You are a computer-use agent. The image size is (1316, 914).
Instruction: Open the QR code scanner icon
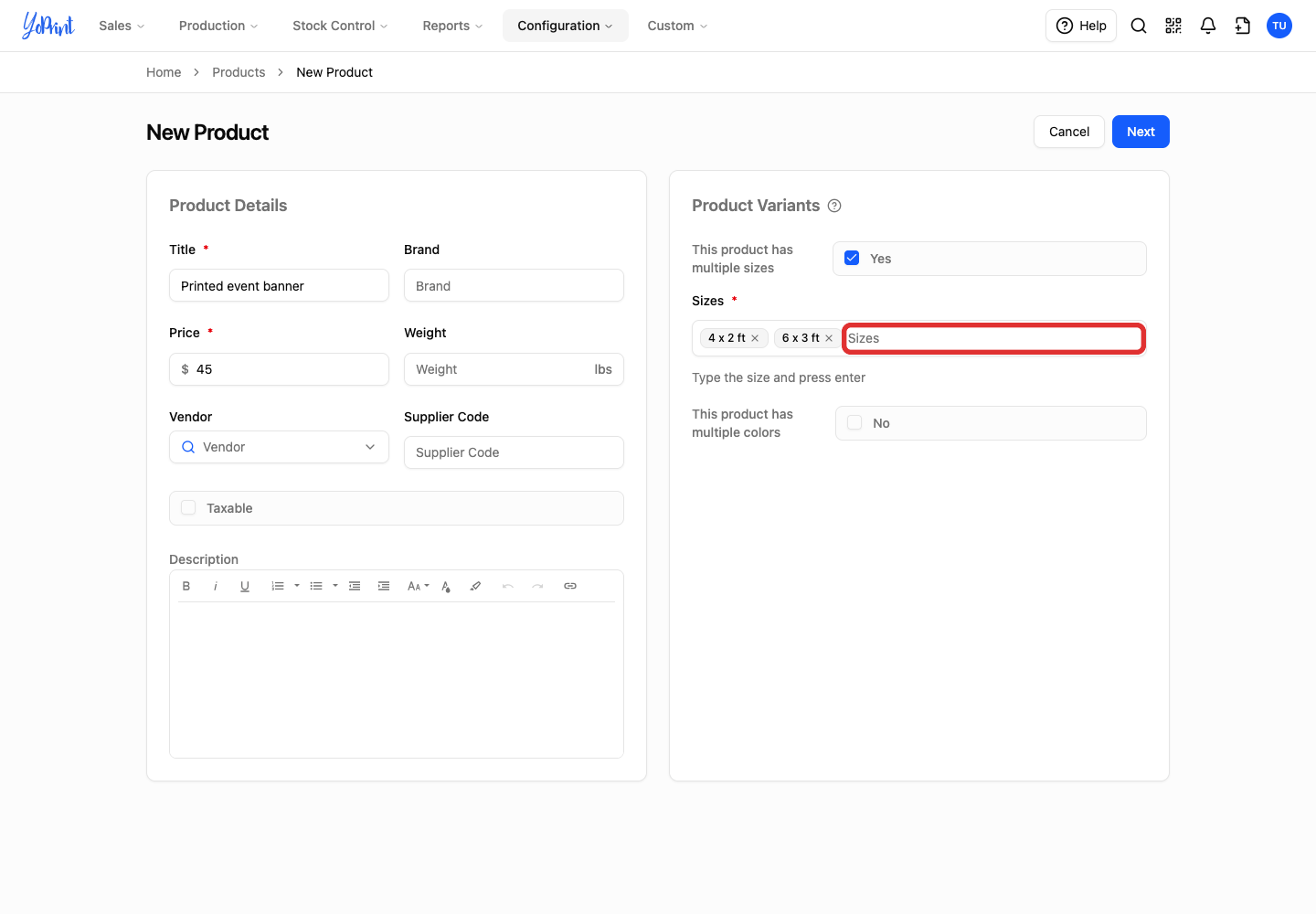(x=1173, y=26)
